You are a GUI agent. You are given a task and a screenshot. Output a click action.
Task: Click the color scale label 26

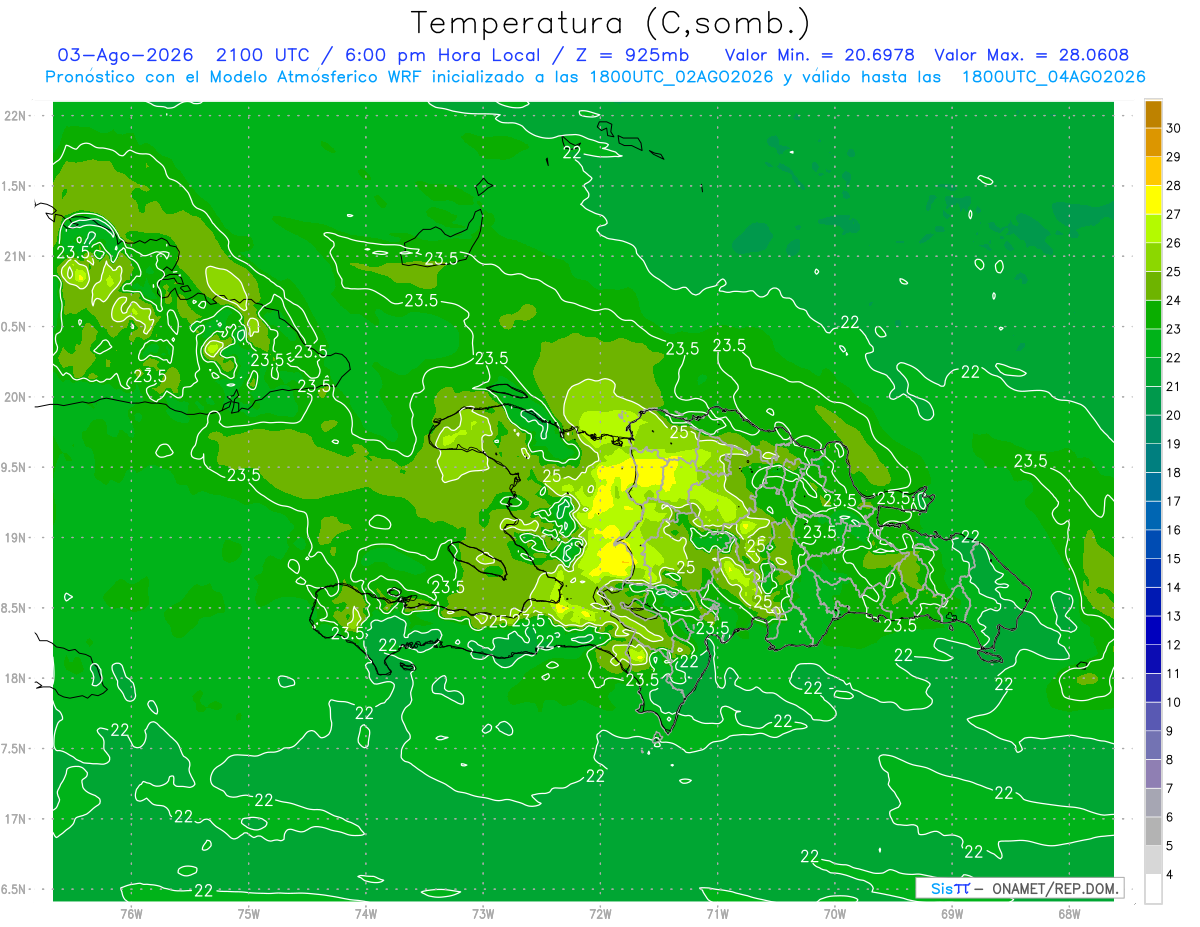[1174, 243]
